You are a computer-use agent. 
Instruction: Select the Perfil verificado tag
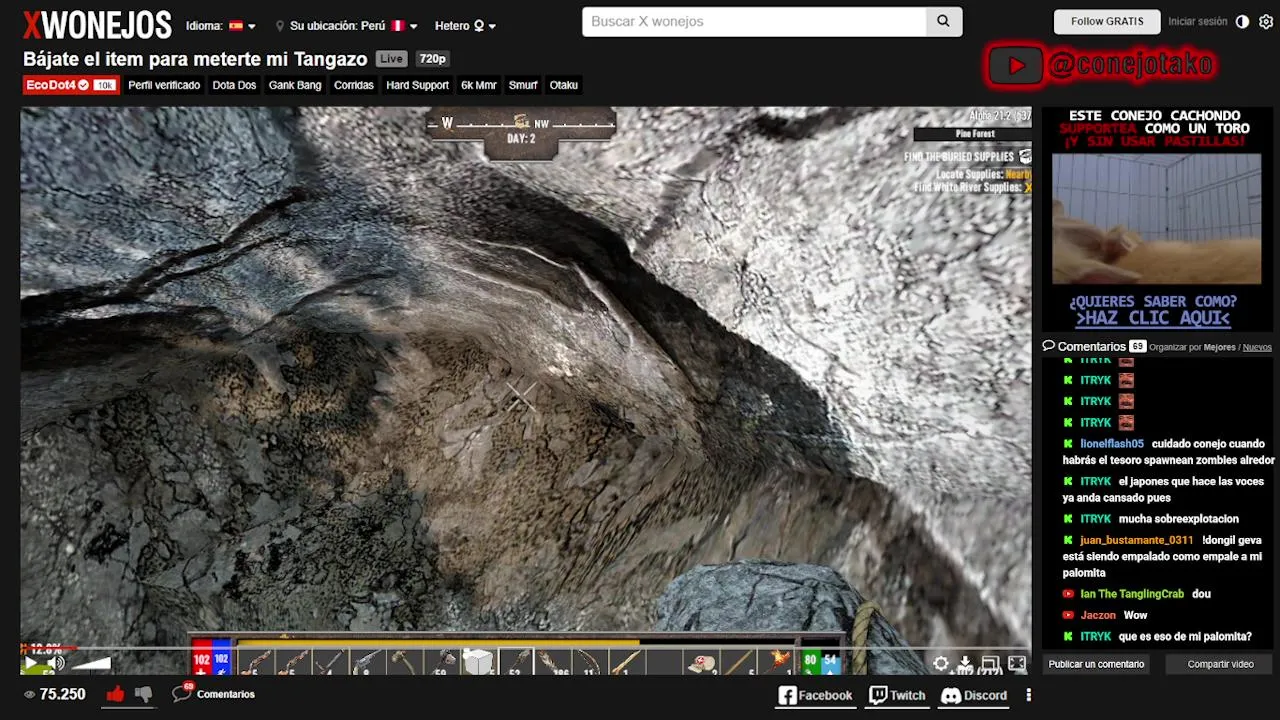[x=164, y=85]
